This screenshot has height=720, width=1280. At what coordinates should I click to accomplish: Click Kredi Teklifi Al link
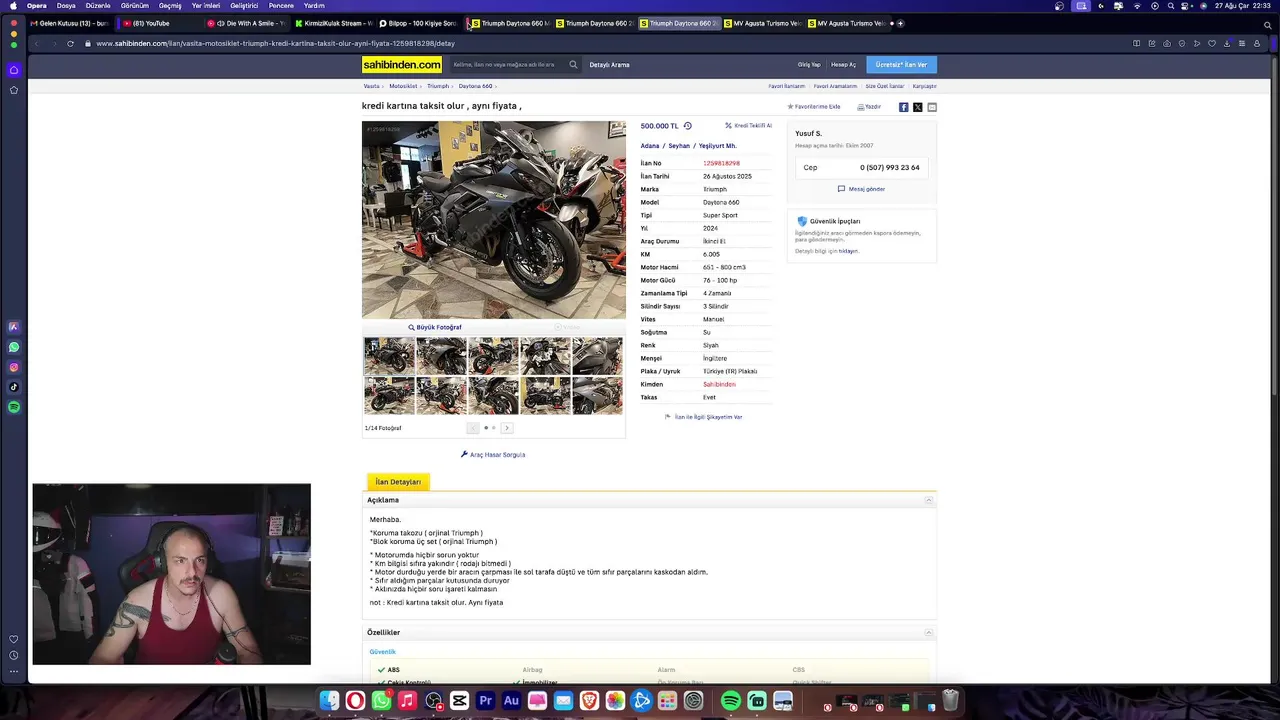748,126
